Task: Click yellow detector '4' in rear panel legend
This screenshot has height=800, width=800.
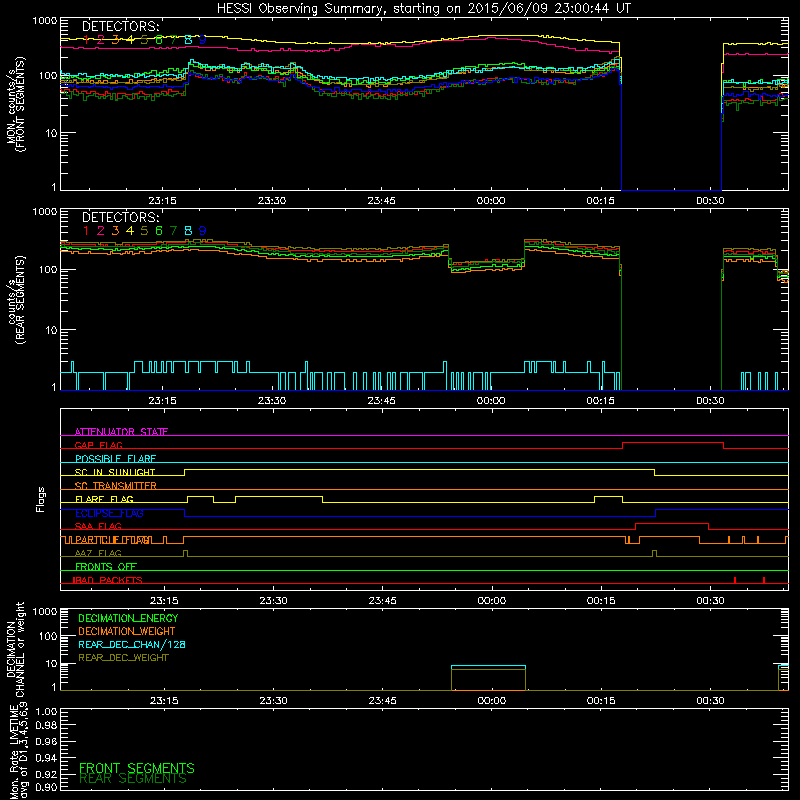Action: [130, 231]
